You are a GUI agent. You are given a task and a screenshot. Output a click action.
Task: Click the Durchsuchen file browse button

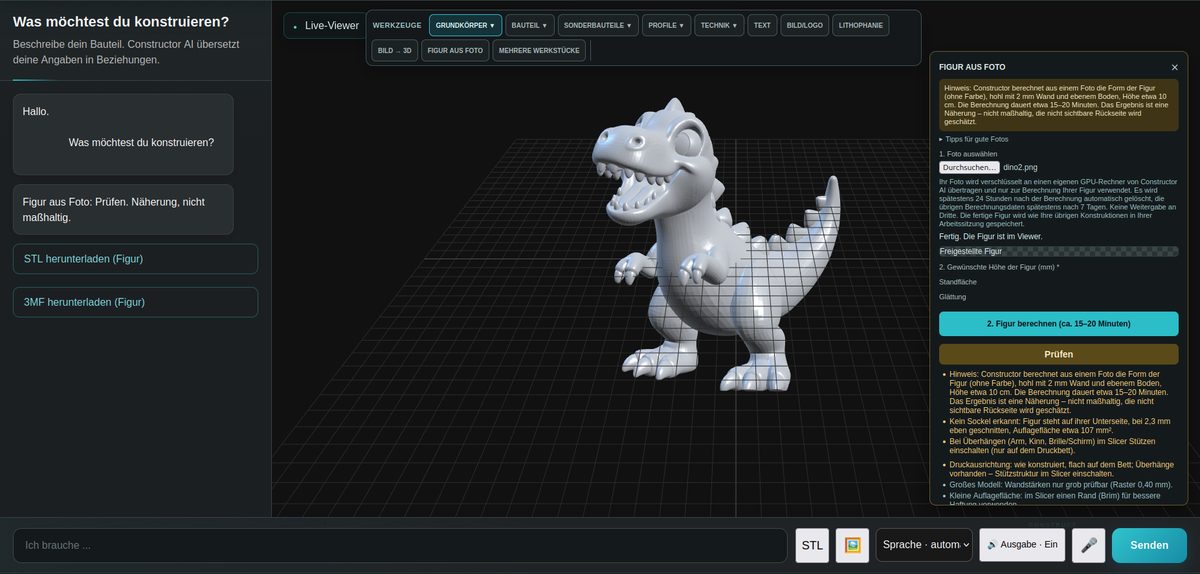click(969, 167)
